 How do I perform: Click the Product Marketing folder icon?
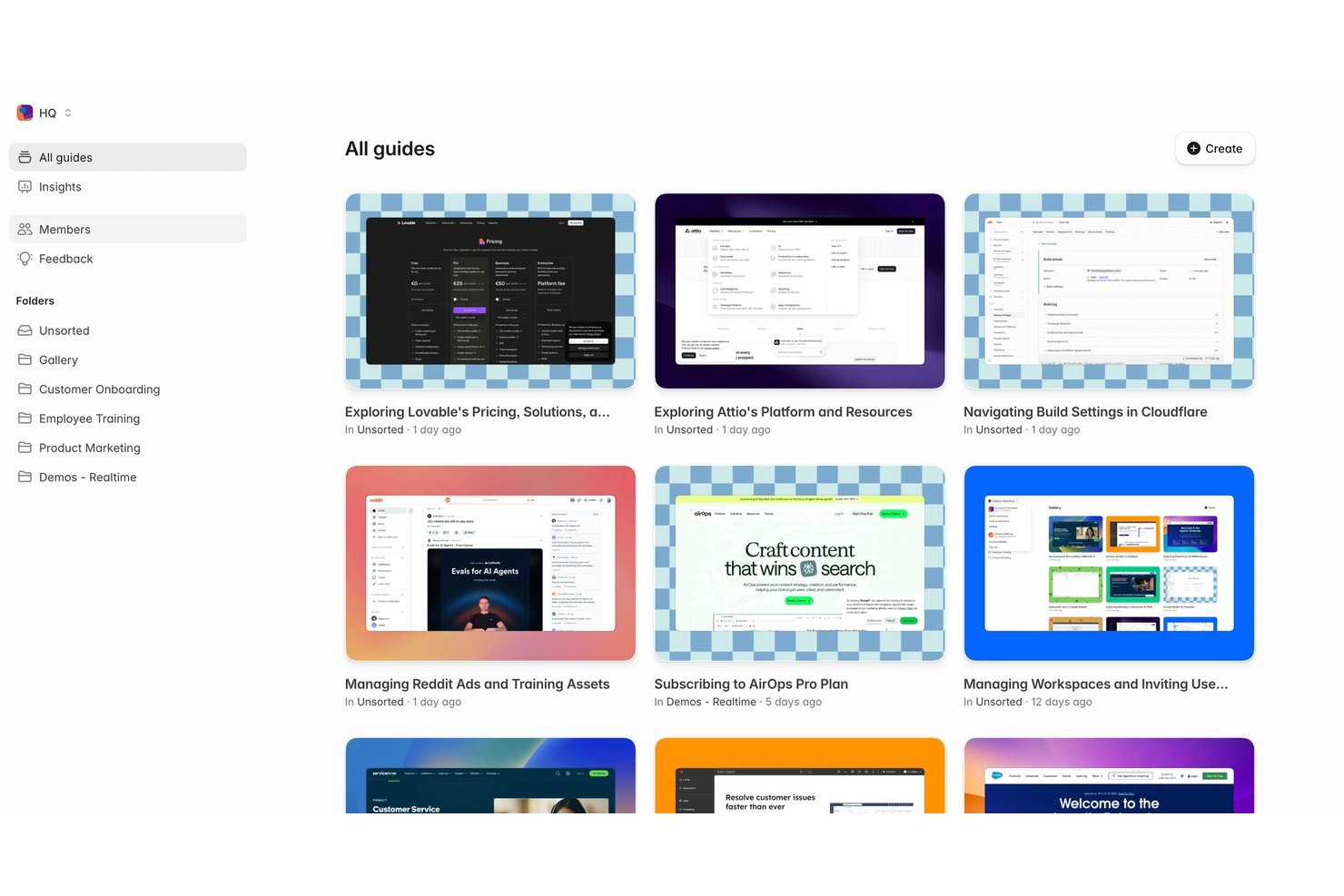point(25,447)
